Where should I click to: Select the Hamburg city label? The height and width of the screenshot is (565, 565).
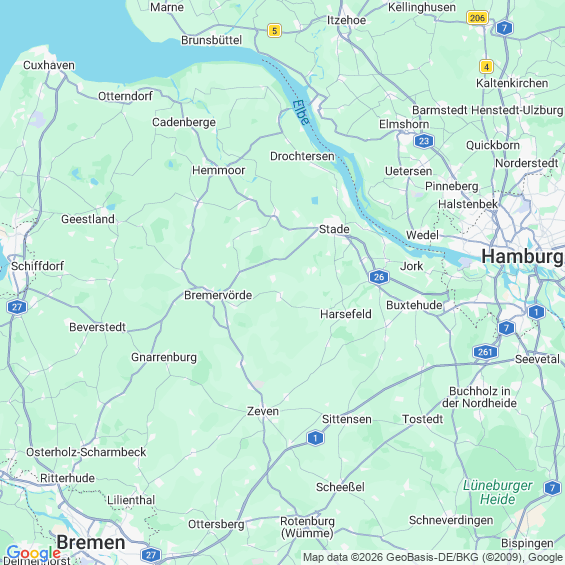pos(523,257)
